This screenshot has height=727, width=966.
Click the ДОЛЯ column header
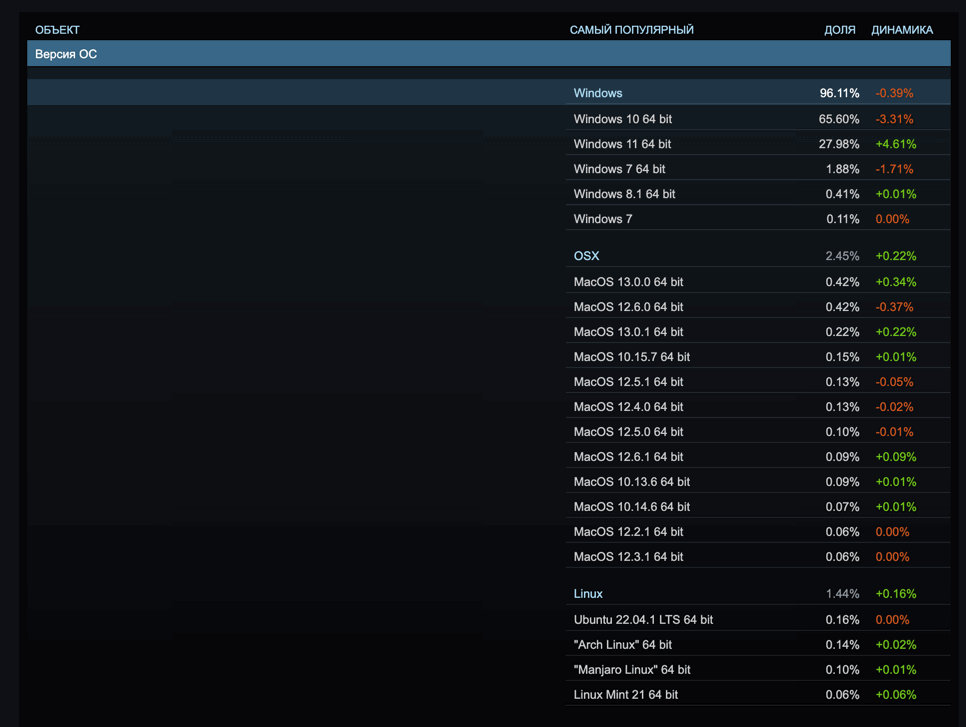coord(840,30)
